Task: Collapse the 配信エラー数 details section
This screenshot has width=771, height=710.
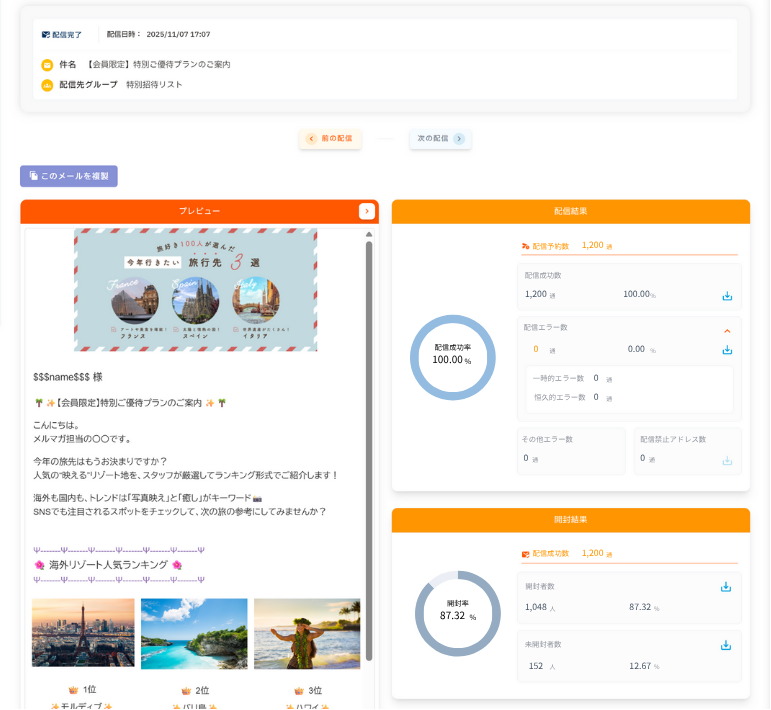Action: (727, 330)
